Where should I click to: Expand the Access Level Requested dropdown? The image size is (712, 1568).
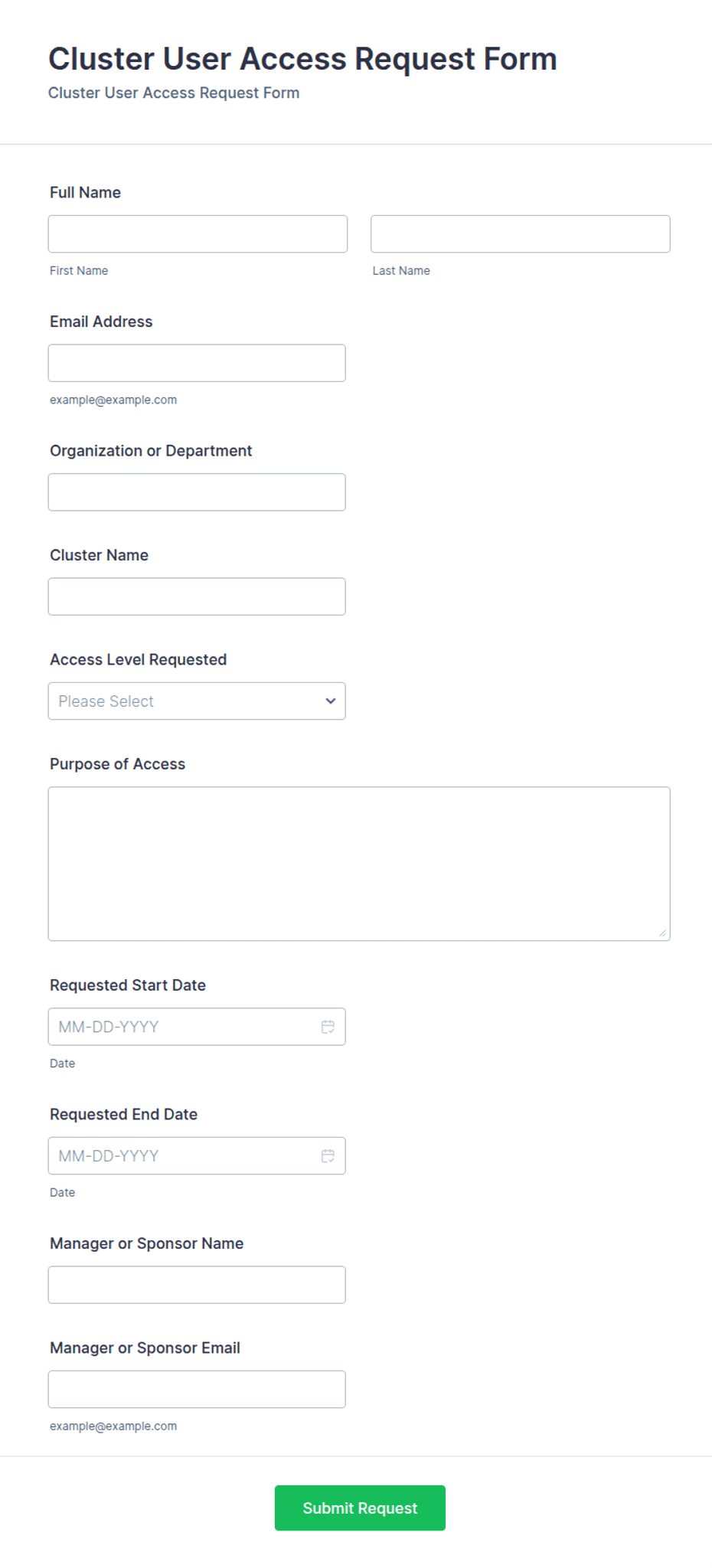pyautogui.click(x=197, y=701)
